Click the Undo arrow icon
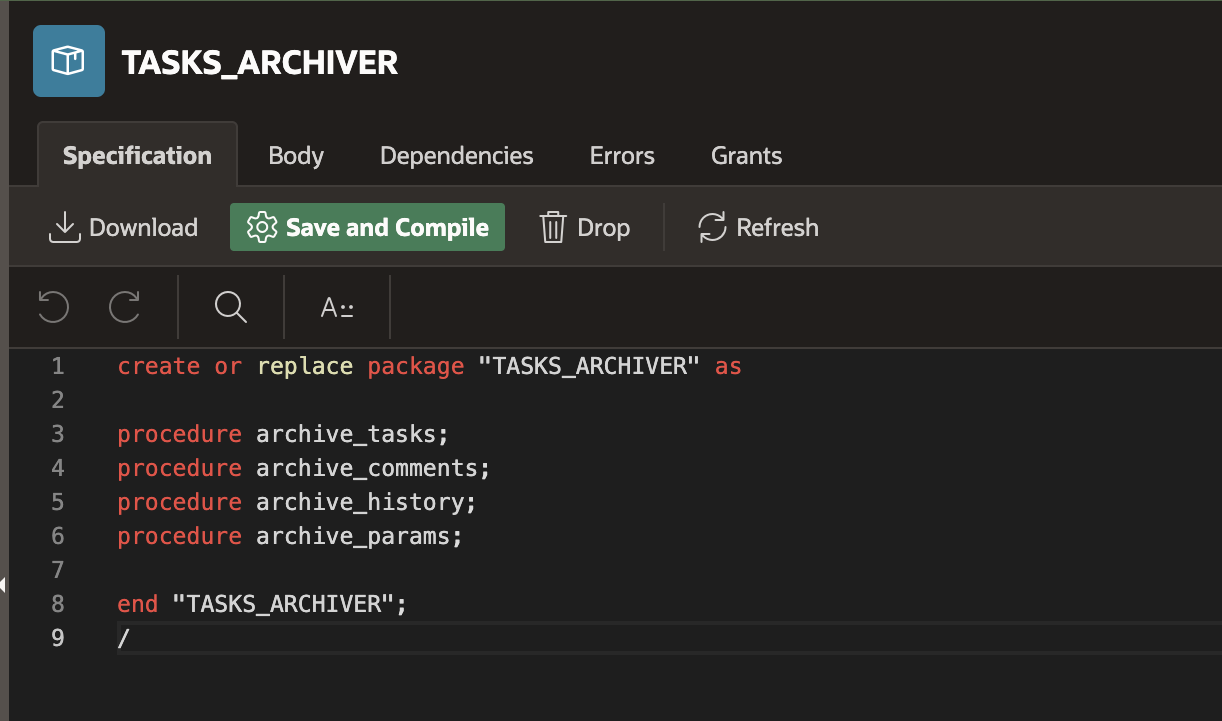Image resolution: width=1222 pixels, height=721 pixels. coord(53,307)
